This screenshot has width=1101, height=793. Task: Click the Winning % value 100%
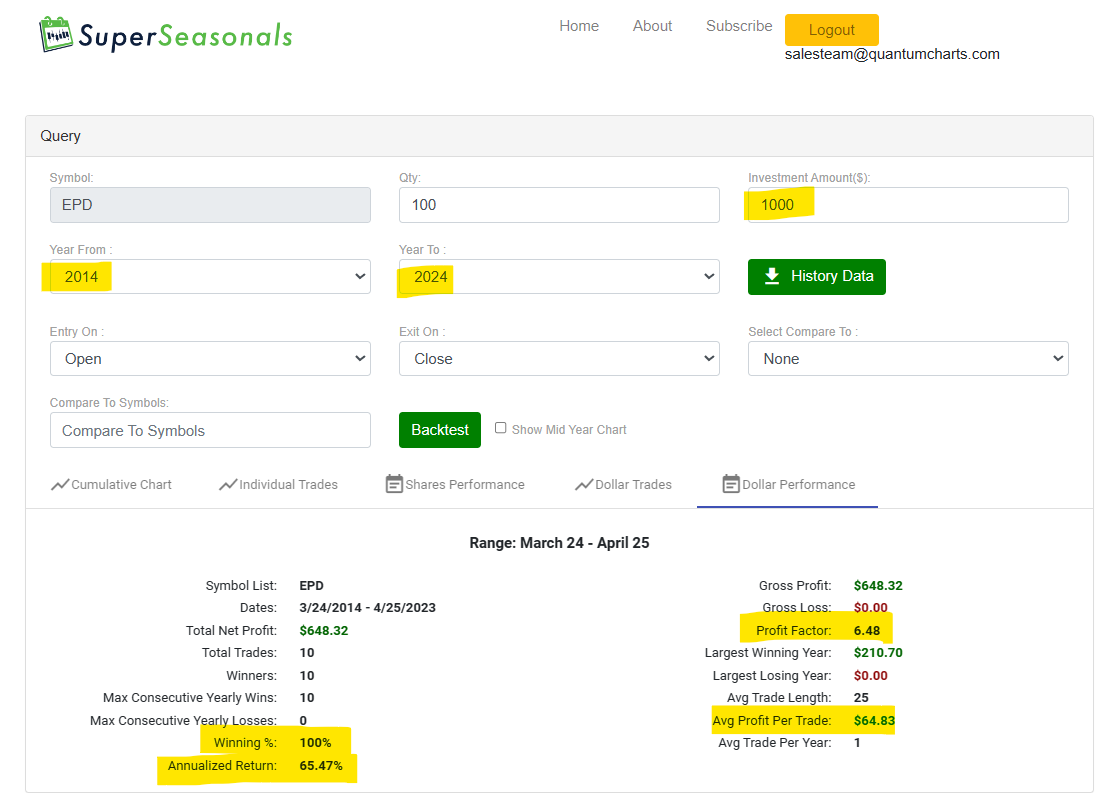point(315,742)
